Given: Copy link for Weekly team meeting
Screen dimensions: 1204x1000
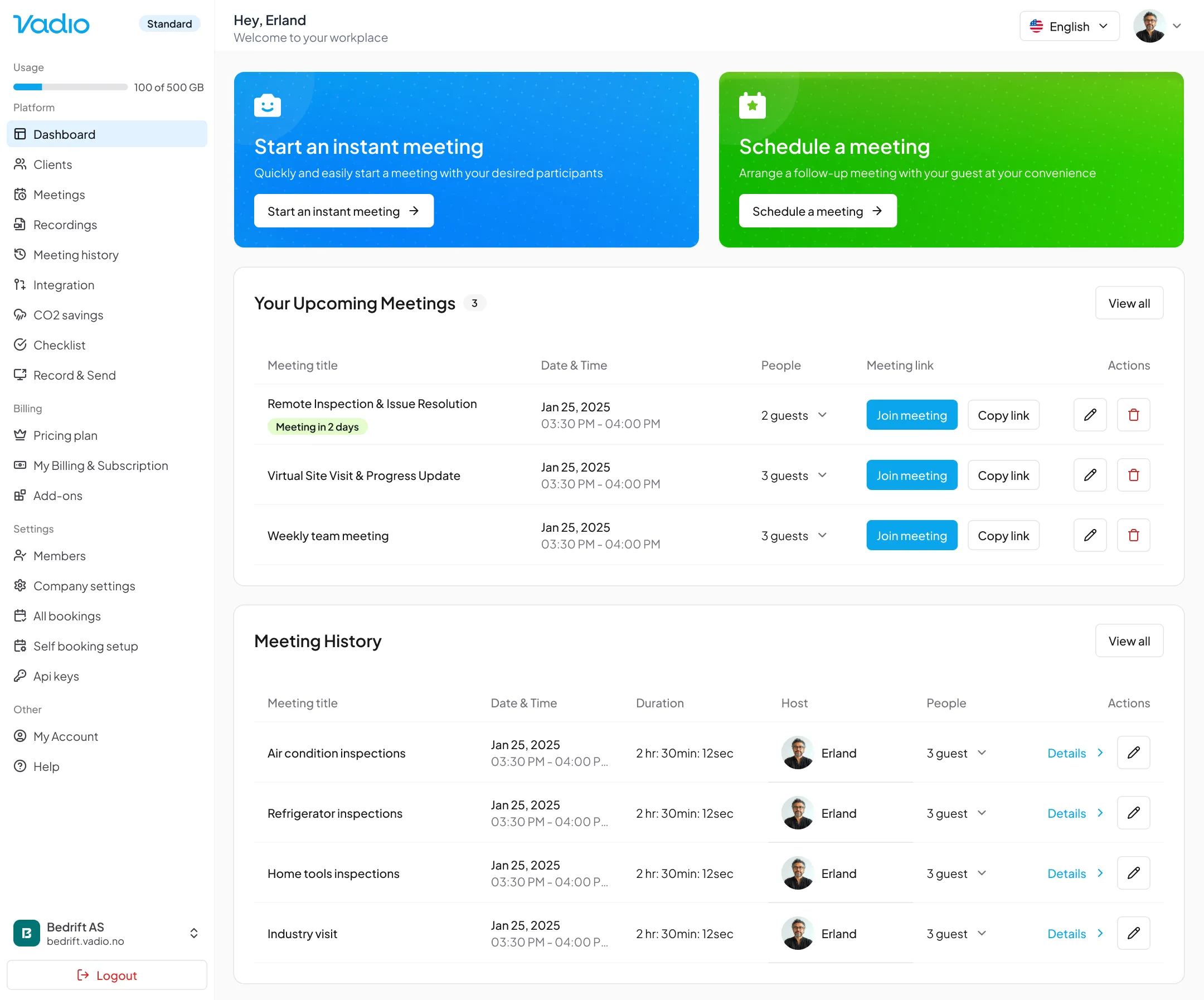Looking at the screenshot, I should point(1003,535).
